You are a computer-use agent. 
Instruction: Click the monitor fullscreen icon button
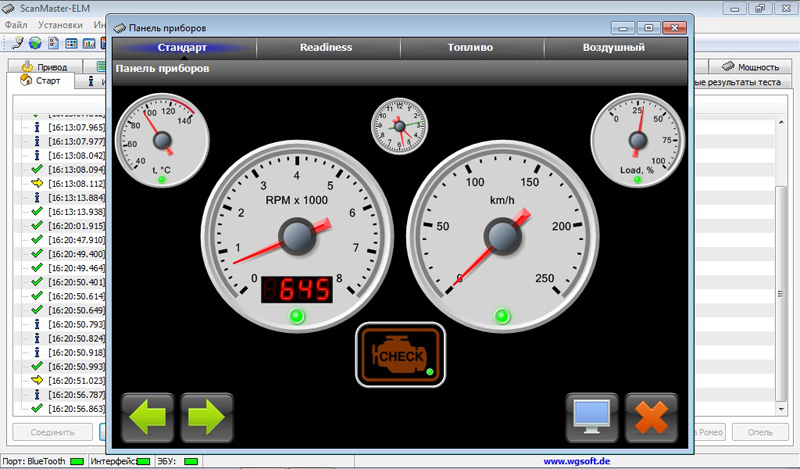(592, 417)
